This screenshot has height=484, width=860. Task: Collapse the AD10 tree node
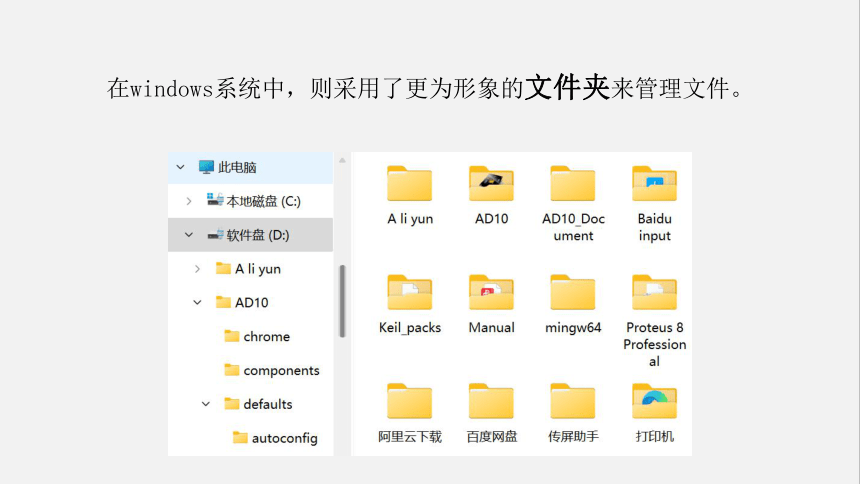(x=197, y=302)
